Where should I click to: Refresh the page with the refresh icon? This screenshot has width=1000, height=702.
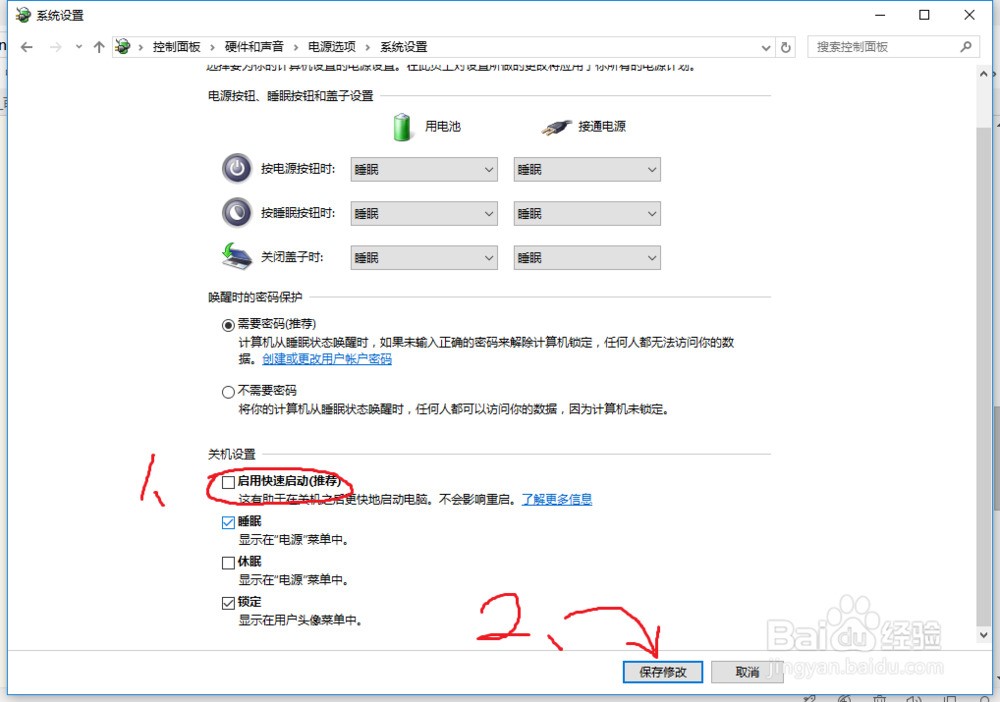786,47
